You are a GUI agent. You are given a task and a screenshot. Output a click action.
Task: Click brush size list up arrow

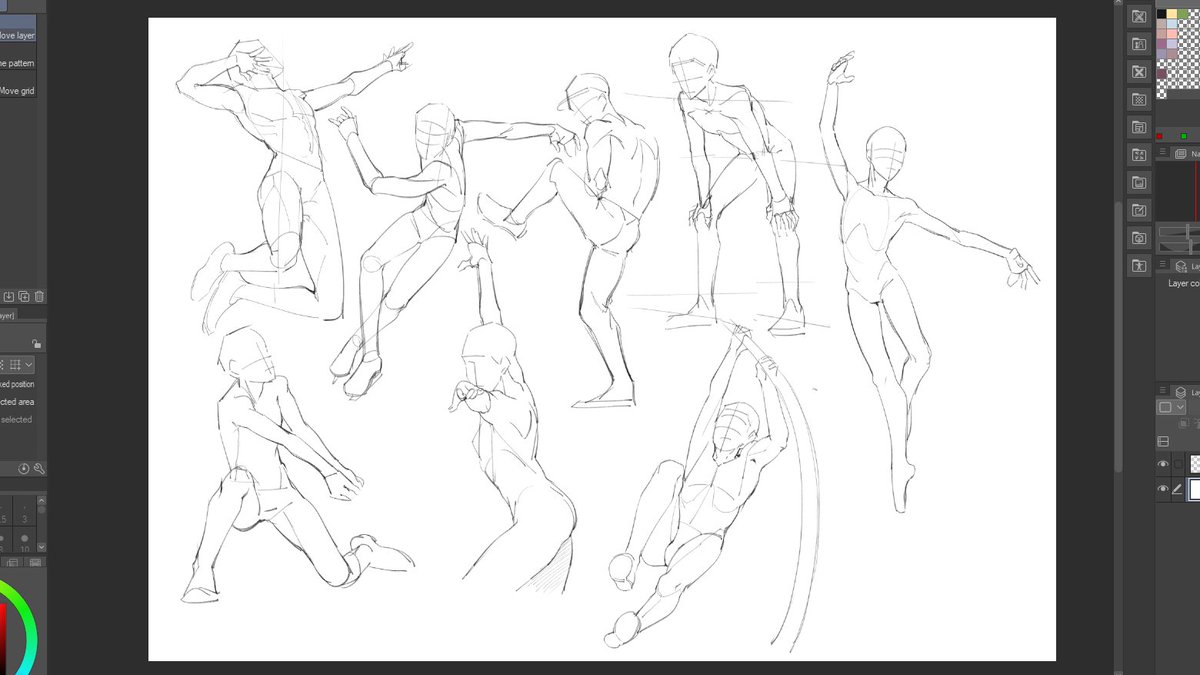coord(41,499)
